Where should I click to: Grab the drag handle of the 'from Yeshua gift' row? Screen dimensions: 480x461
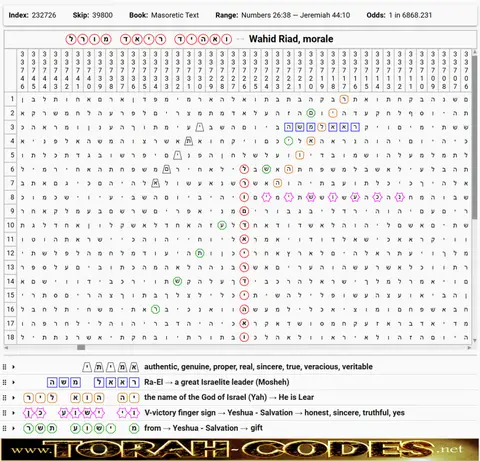point(5,428)
